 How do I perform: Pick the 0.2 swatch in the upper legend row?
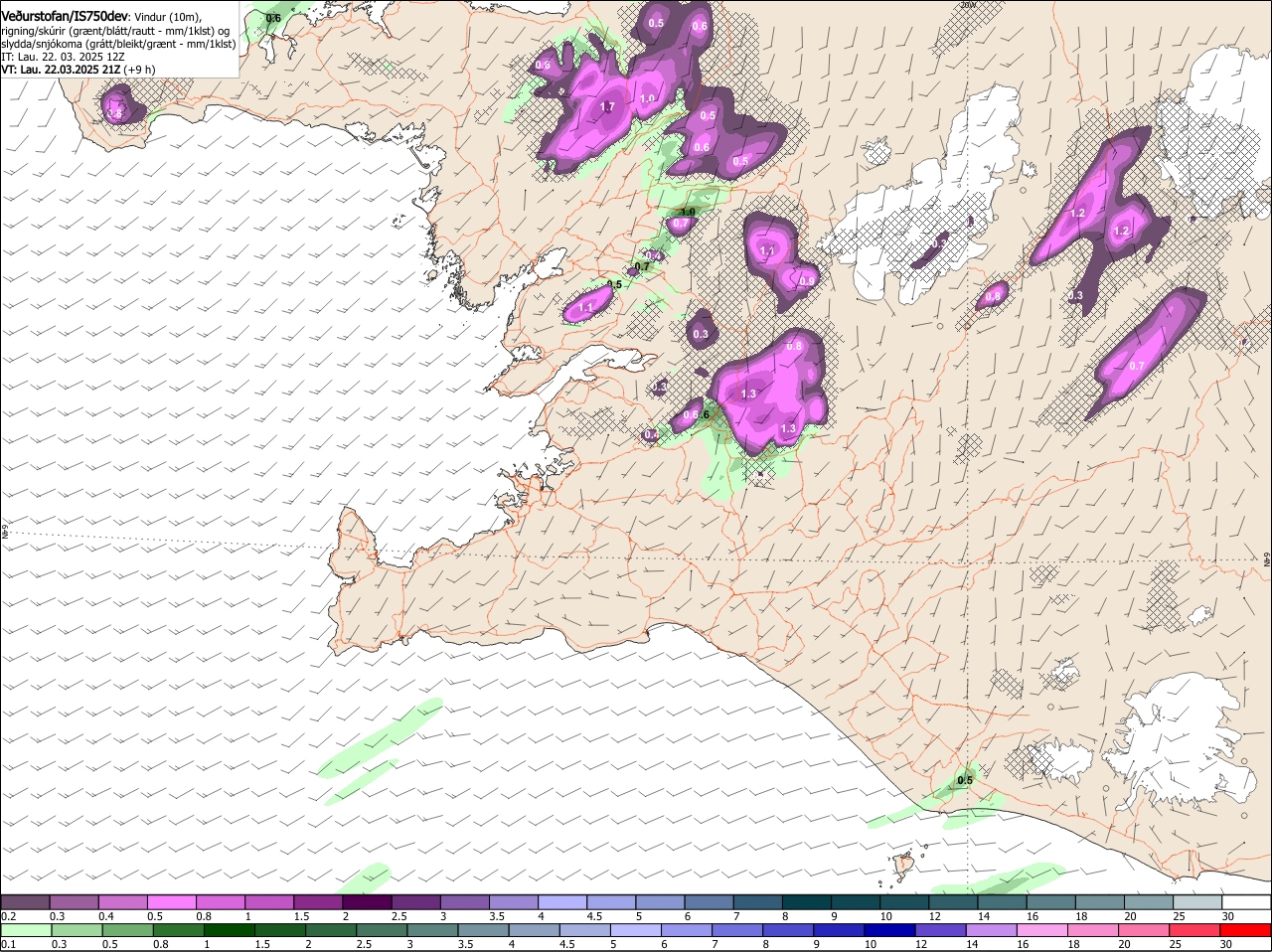click(x=25, y=901)
